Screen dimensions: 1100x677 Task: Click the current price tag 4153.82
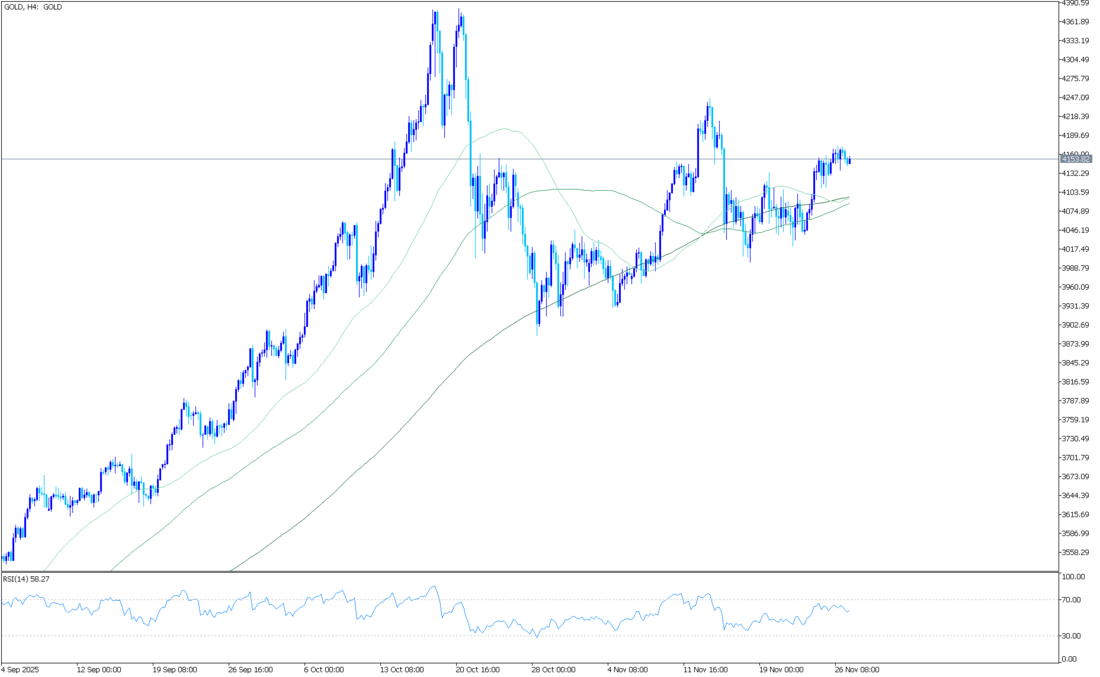pos(1077,159)
